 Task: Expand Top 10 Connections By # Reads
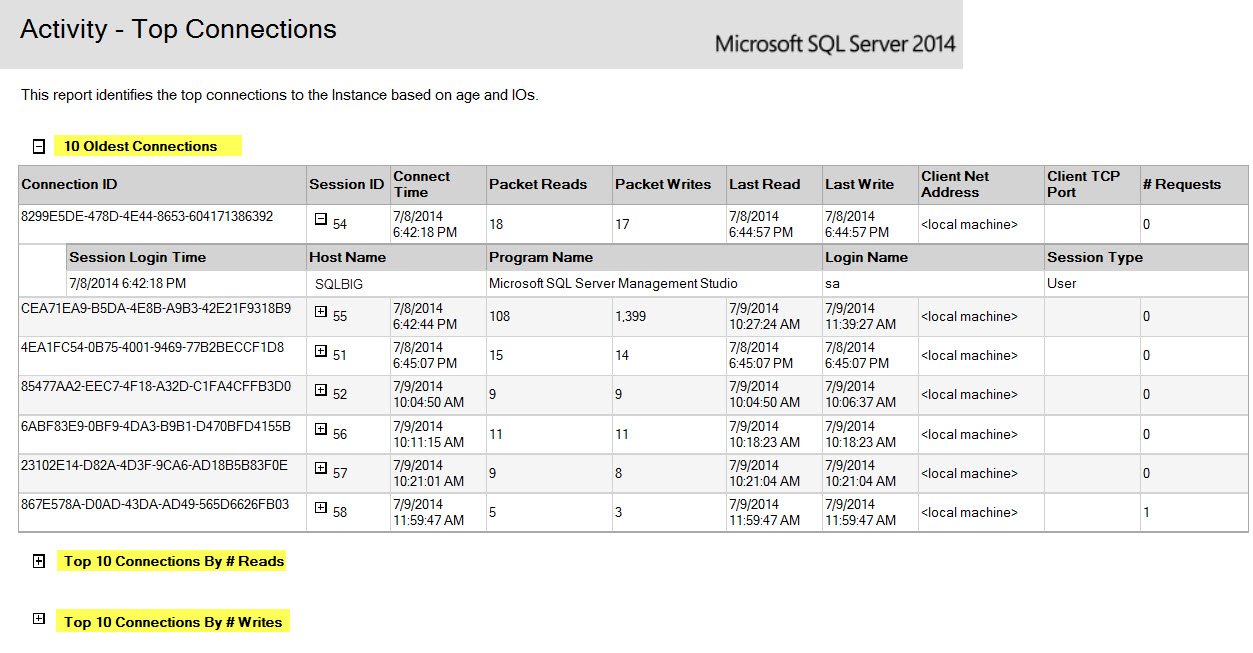click(39, 561)
